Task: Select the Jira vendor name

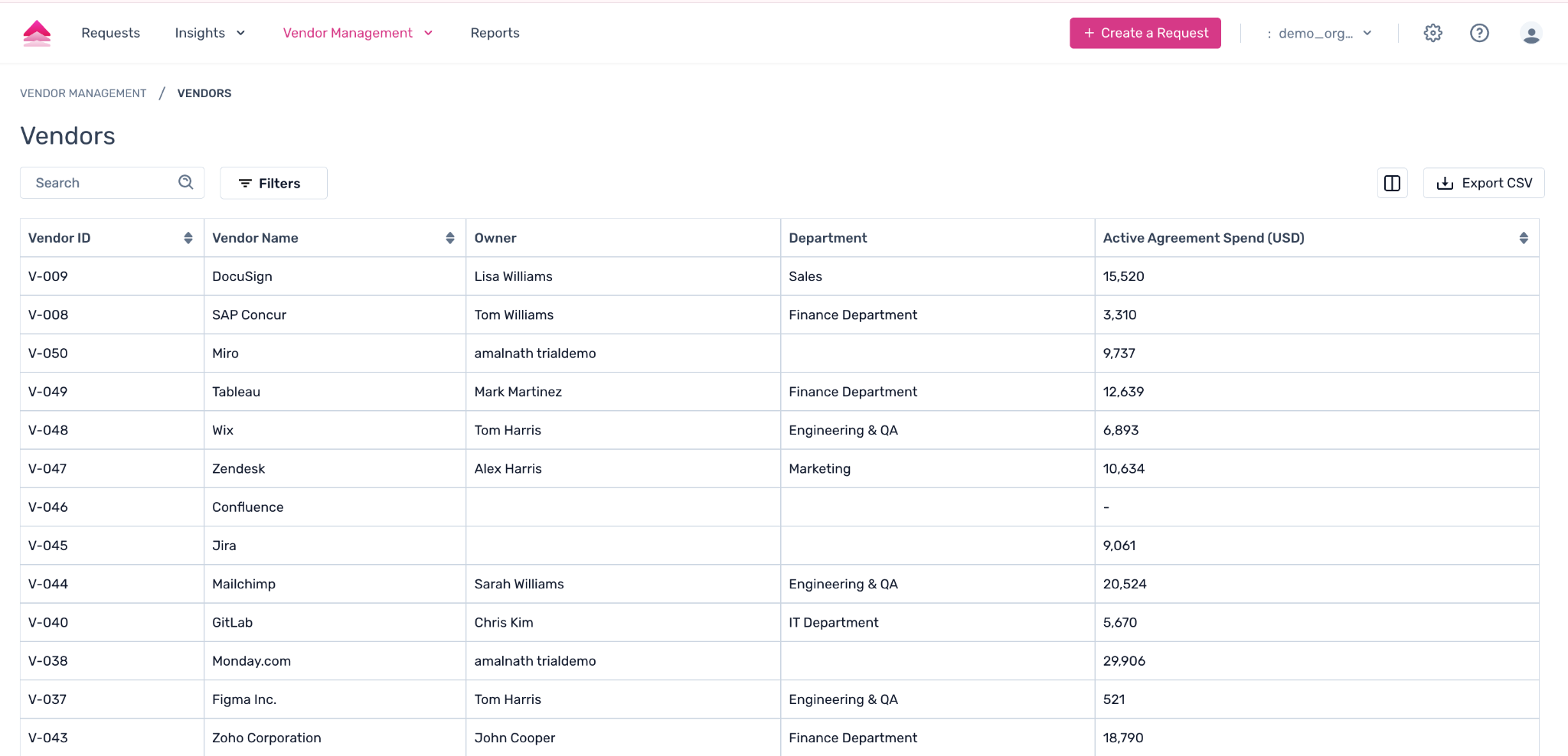Action: [x=224, y=546]
